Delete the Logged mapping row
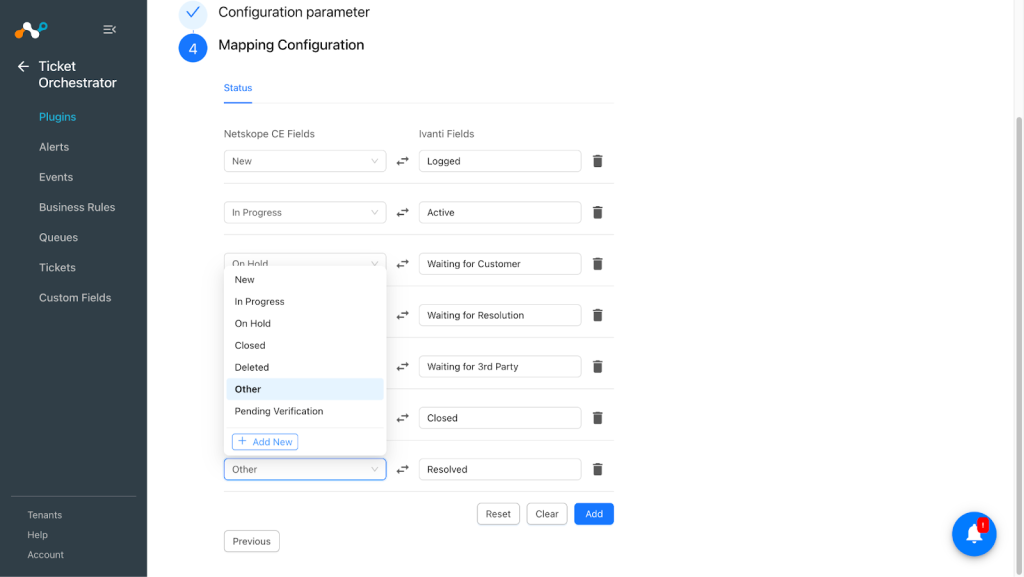 tap(598, 161)
